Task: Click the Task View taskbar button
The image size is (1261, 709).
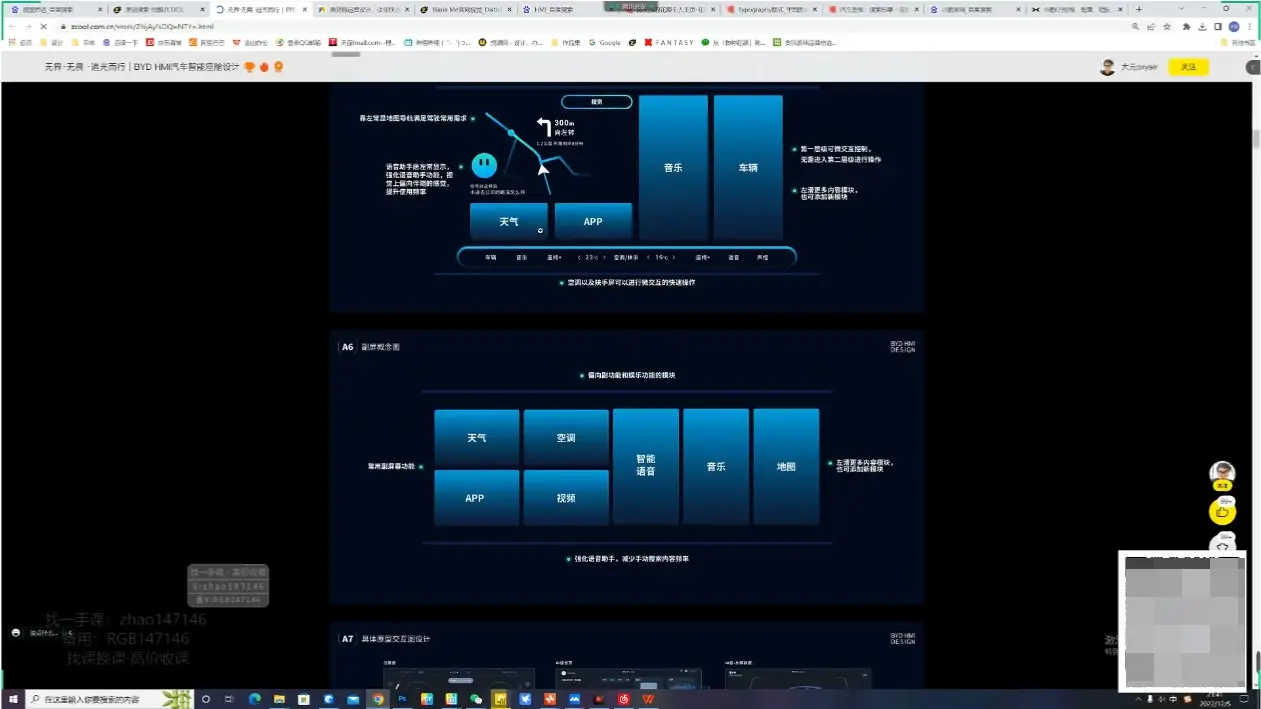Action: tap(229, 699)
